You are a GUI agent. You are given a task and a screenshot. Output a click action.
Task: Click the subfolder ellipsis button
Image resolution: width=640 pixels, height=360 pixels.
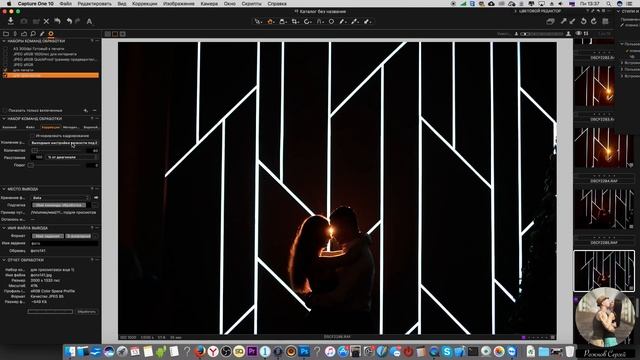(x=95, y=205)
